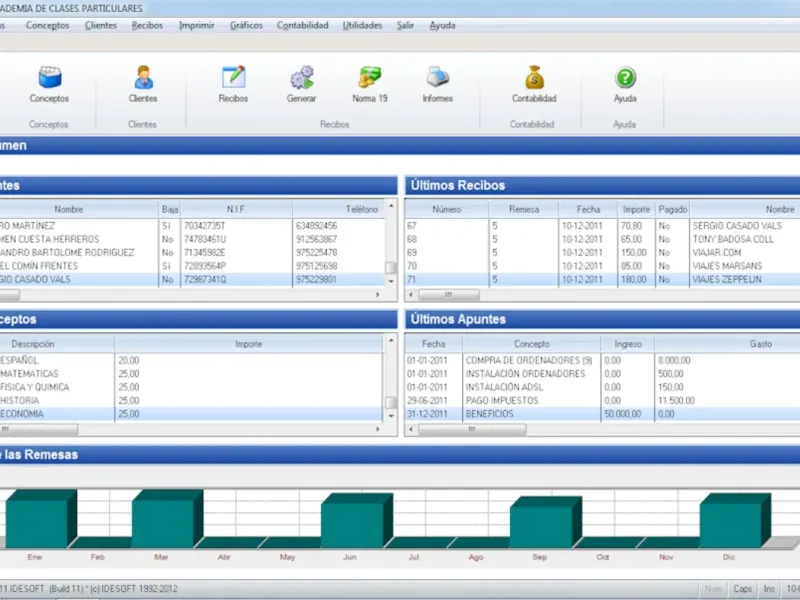Image resolution: width=800 pixels, height=600 pixels.
Task: Click the Últimos Apuntes horizontal scrollbar thumb
Action: [x=472, y=429]
